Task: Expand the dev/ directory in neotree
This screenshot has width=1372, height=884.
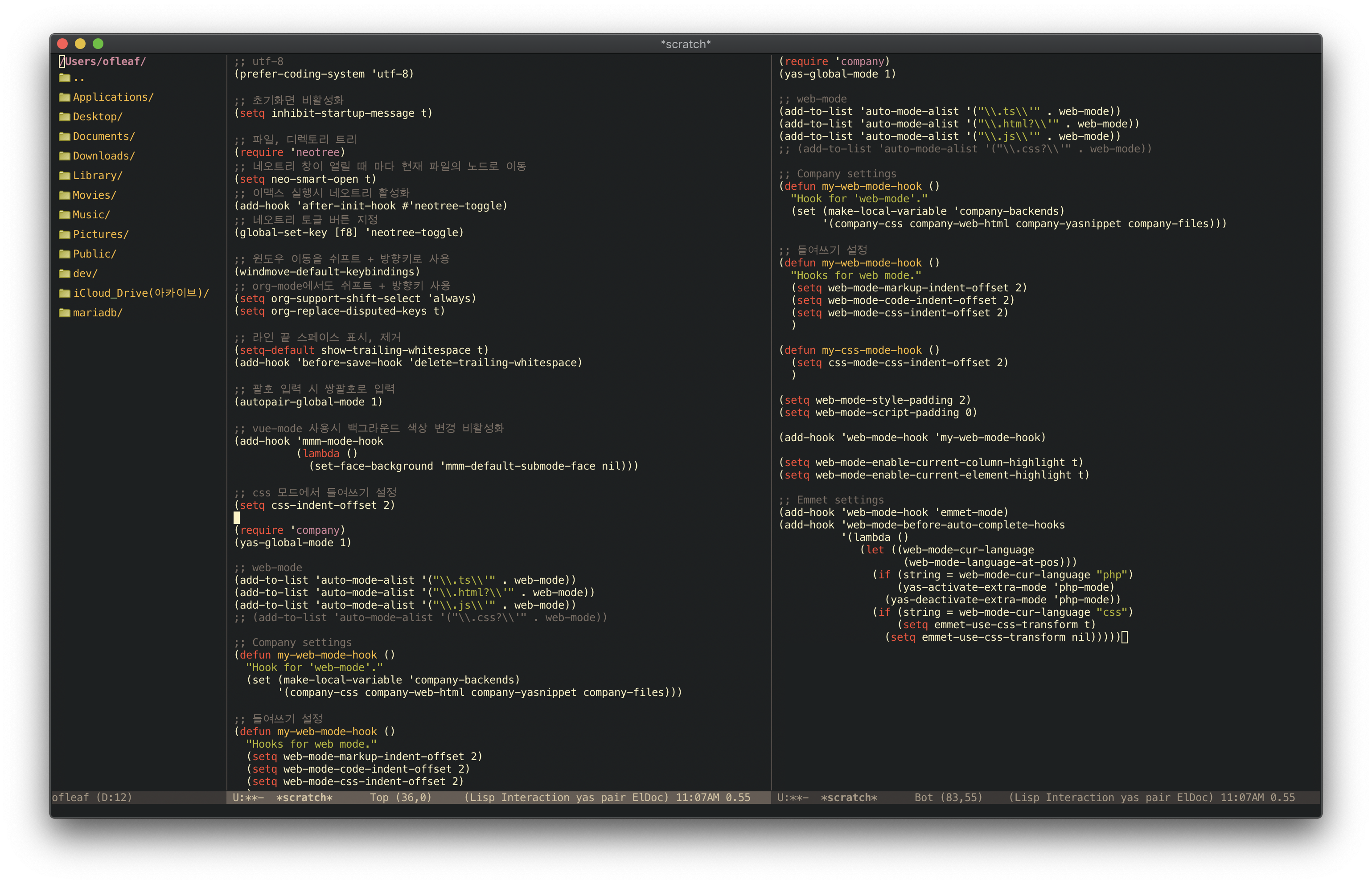Action: point(85,274)
